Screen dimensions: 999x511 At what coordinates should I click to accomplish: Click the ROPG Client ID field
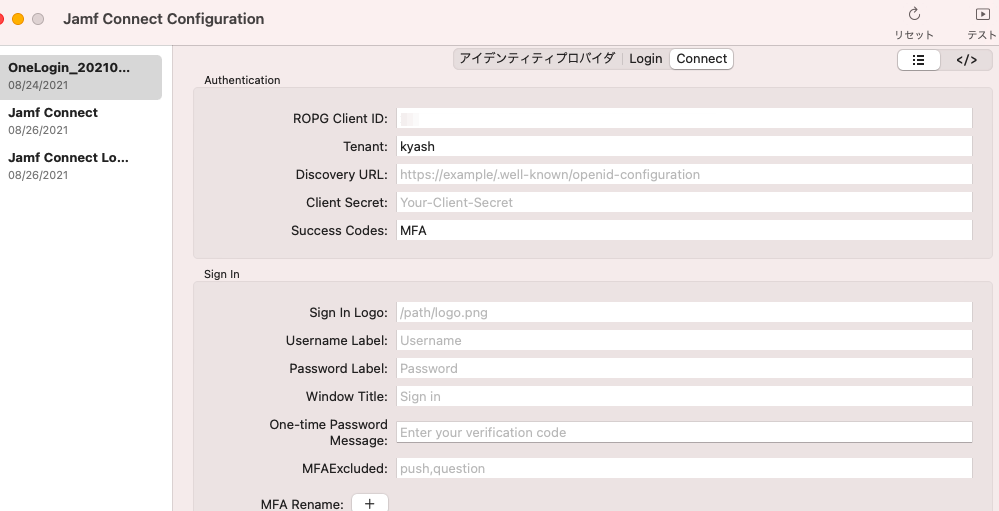(x=684, y=119)
